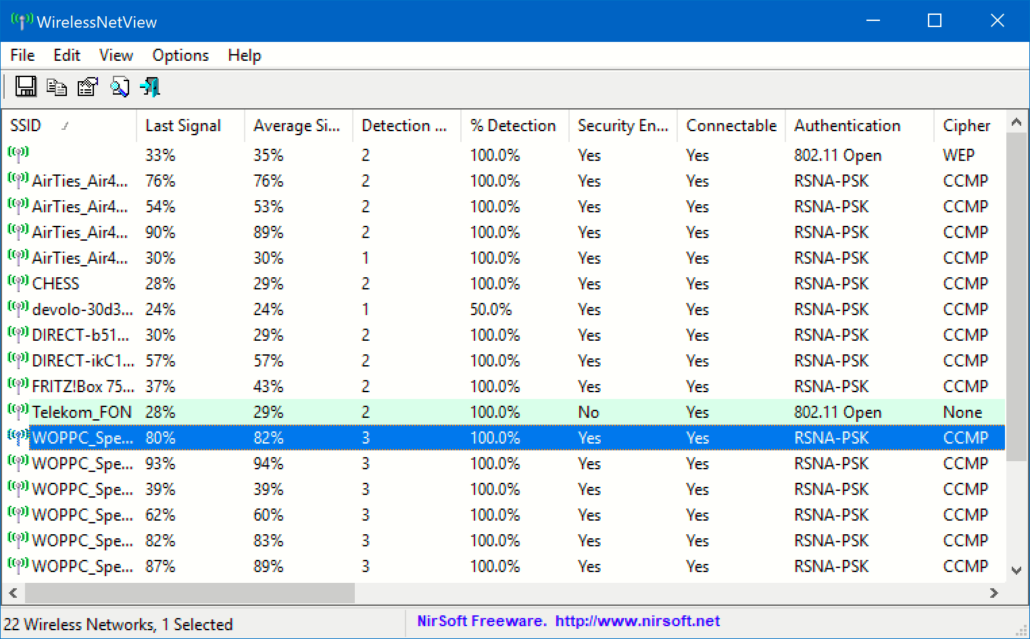Open the File menu
The width and height of the screenshot is (1030, 639).
[x=22, y=55]
